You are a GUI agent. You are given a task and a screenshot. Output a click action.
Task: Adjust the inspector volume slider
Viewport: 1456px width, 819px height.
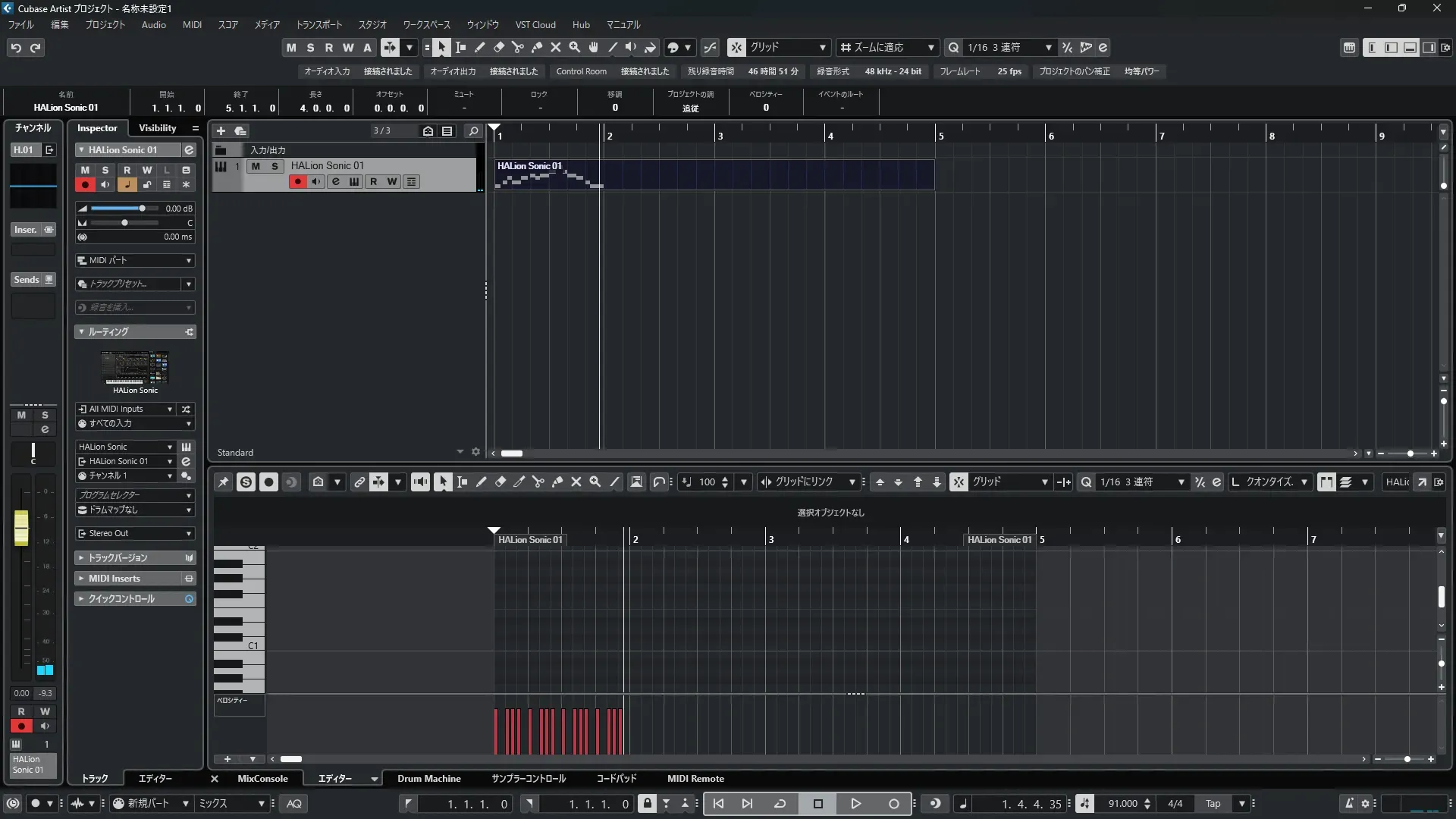point(141,209)
